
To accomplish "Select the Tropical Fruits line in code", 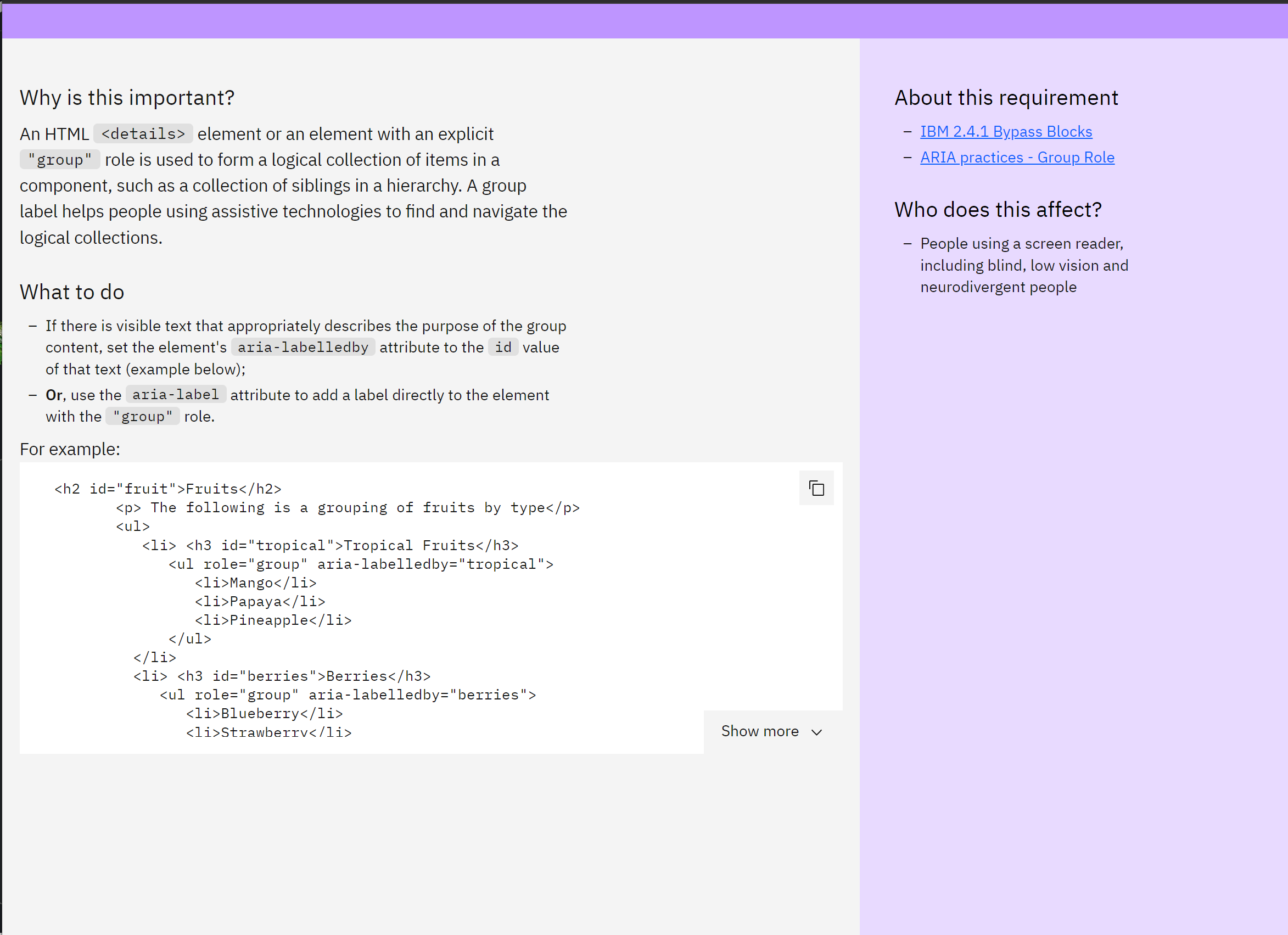I will click(x=330, y=545).
